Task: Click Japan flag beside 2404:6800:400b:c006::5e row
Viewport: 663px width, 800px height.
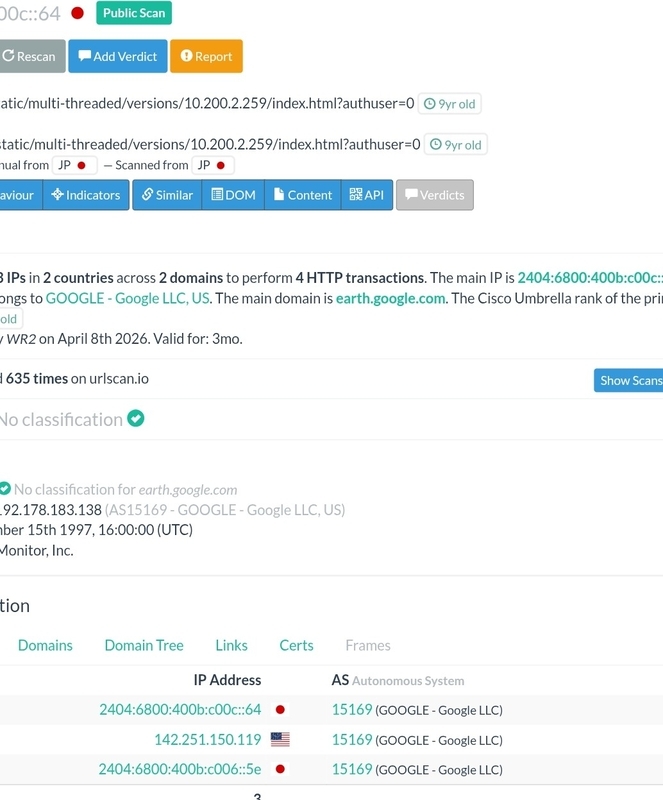Action: pos(280,769)
